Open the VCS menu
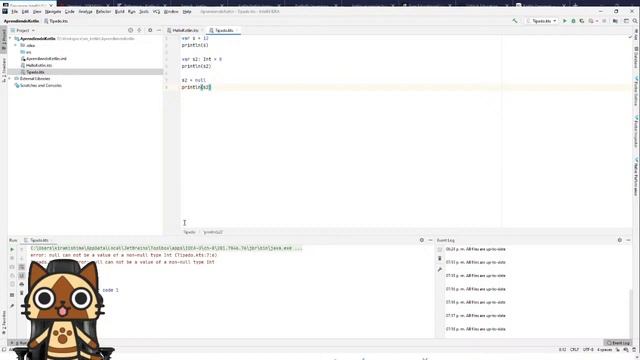The image size is (640, 360). (x=156, y=12)
